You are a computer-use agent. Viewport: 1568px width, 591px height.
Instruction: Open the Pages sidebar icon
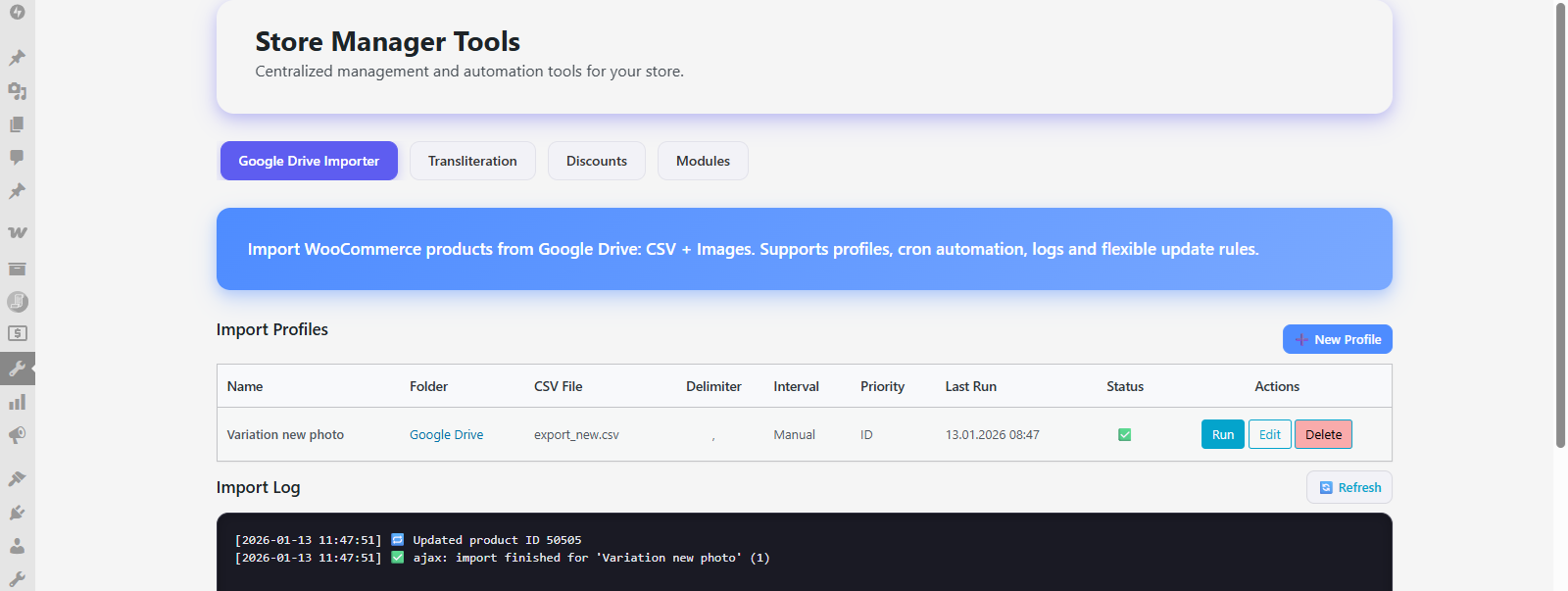click(x=17, y=124)
